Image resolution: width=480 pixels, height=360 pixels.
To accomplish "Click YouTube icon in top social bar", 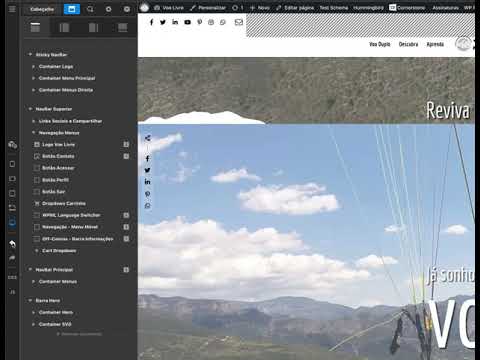I will pos(187,22).
